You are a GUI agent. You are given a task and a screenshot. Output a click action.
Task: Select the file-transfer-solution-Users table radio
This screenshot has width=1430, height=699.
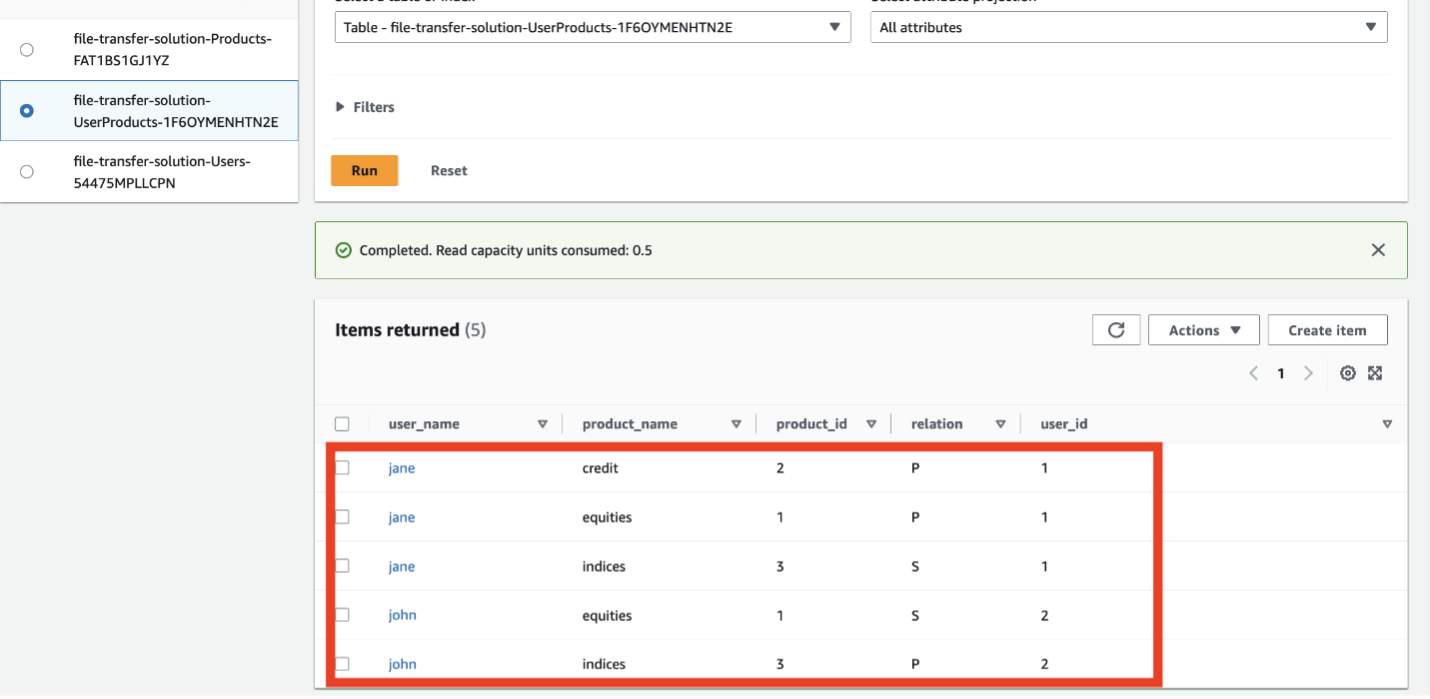26,171
